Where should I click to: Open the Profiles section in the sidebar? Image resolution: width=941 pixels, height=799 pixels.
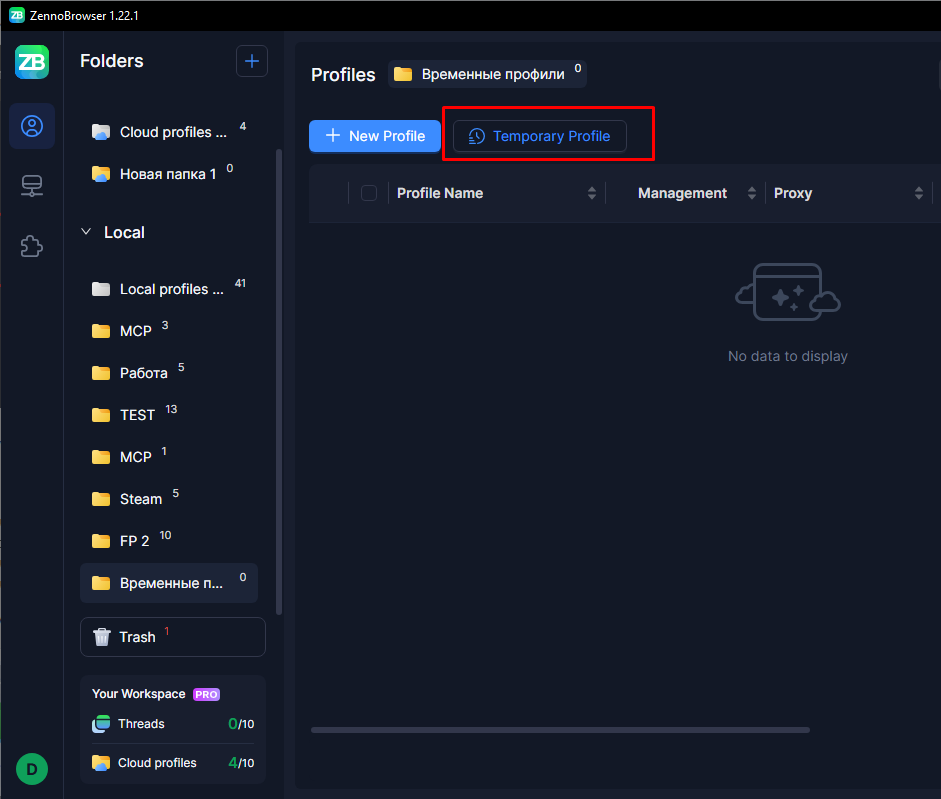[x=32, y=126]
